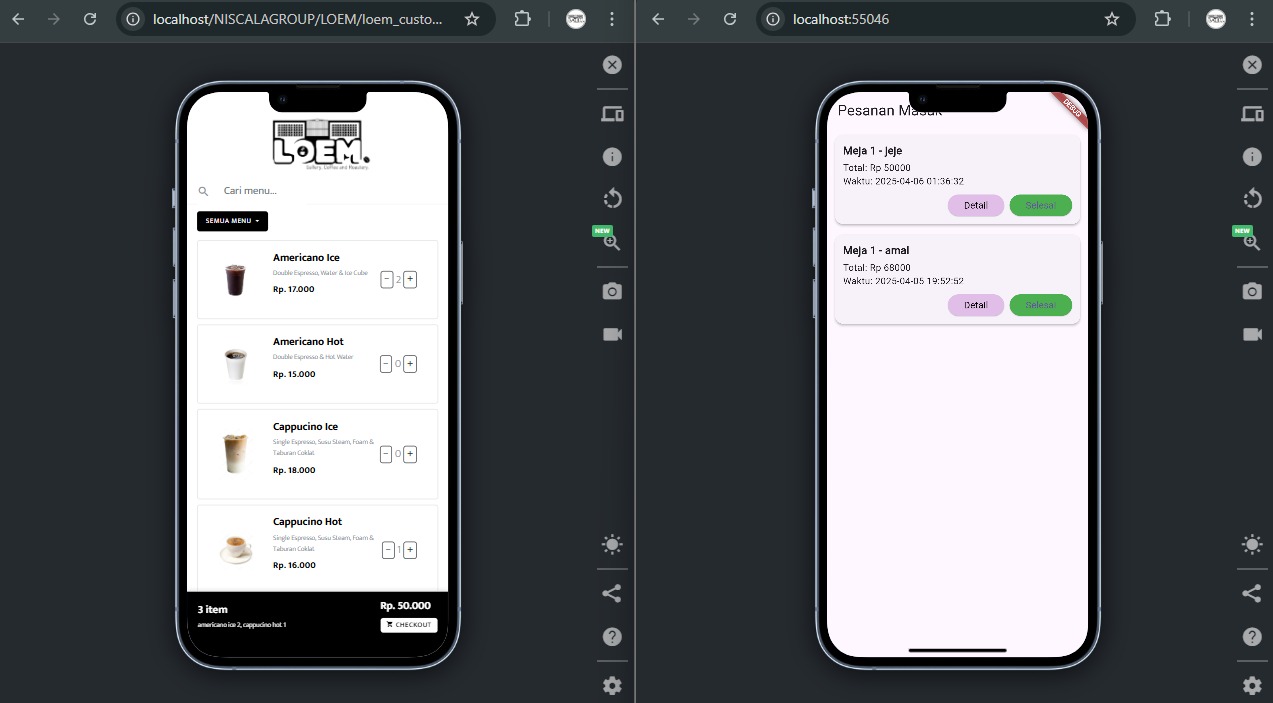Click the rotate device icon in left simulator sidebar
Image resolution: width=1273 pixels, height=703 pixels.
[x=612, y=198]
